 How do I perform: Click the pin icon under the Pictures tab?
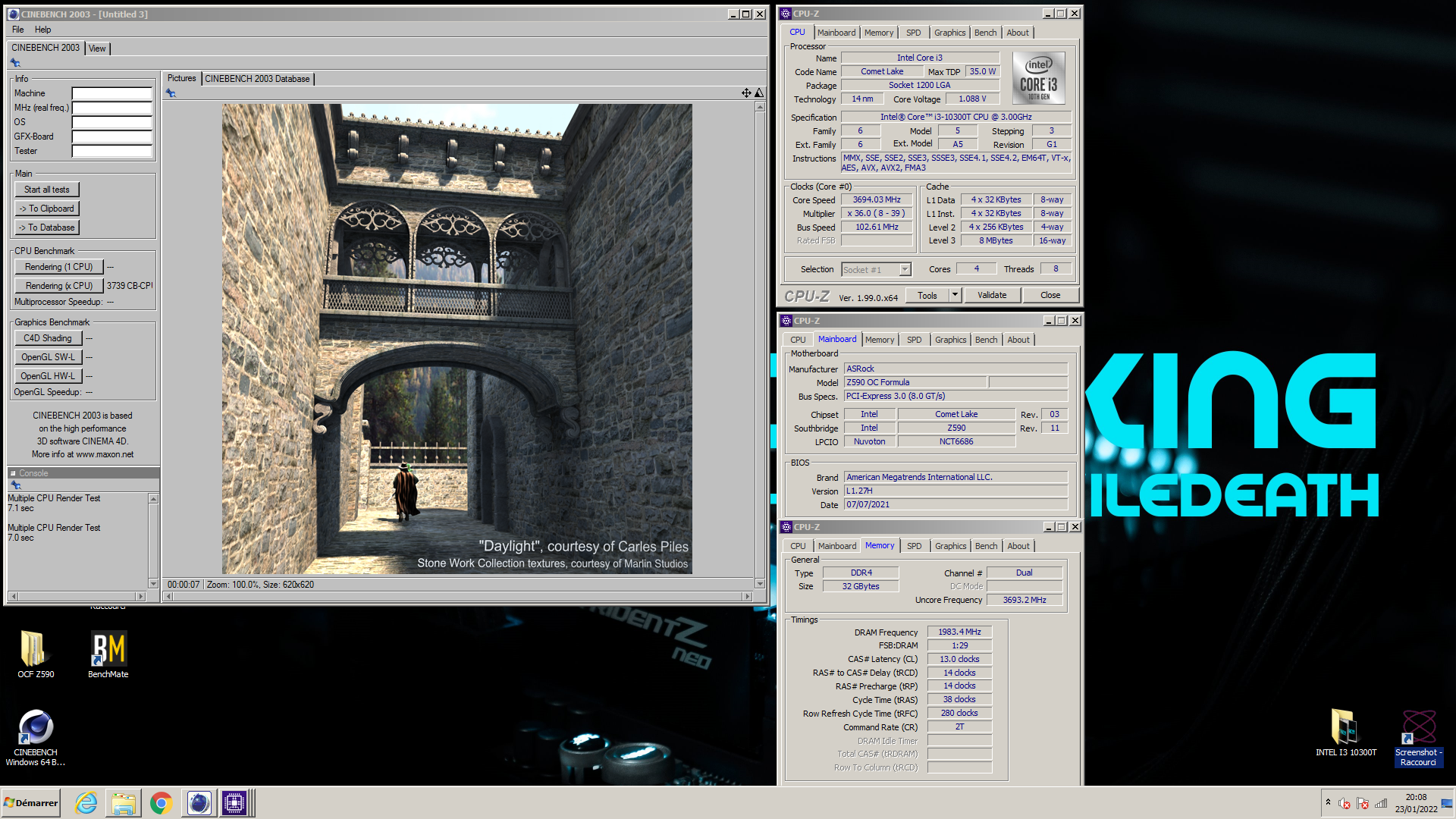click(x=171, y=93)
